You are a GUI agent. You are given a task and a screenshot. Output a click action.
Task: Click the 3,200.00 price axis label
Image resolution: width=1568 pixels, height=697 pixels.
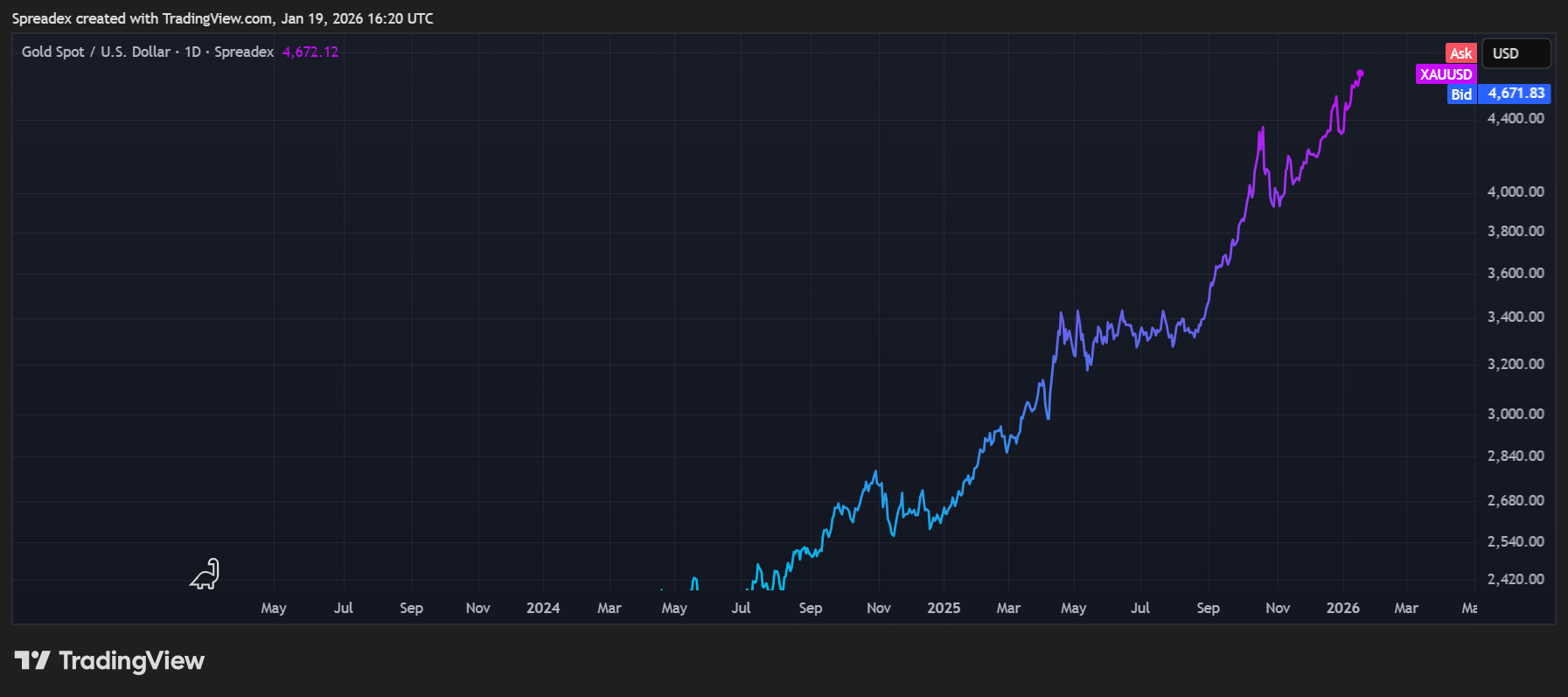click(x=1516, y=364)
